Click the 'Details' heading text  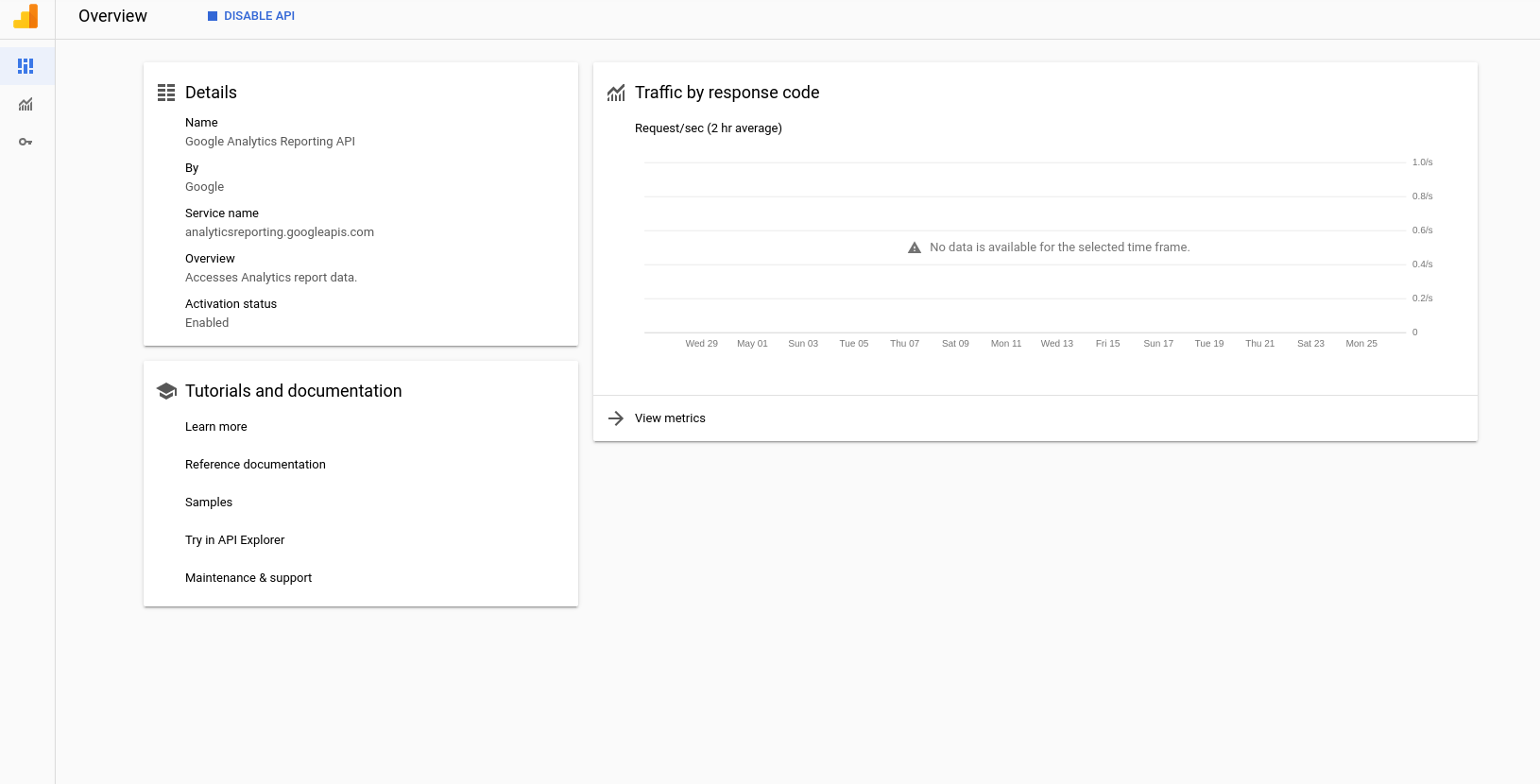click(211, 93)
